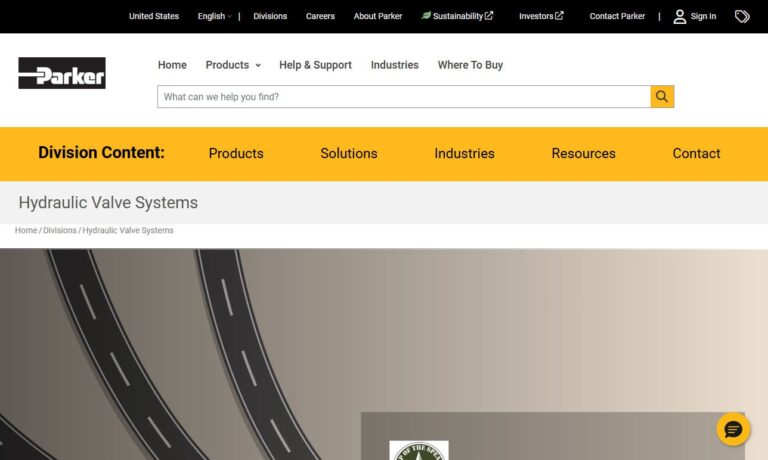768x460 pixels.
Task: Click the Investors text link
Action: click(x=536, y=16)
